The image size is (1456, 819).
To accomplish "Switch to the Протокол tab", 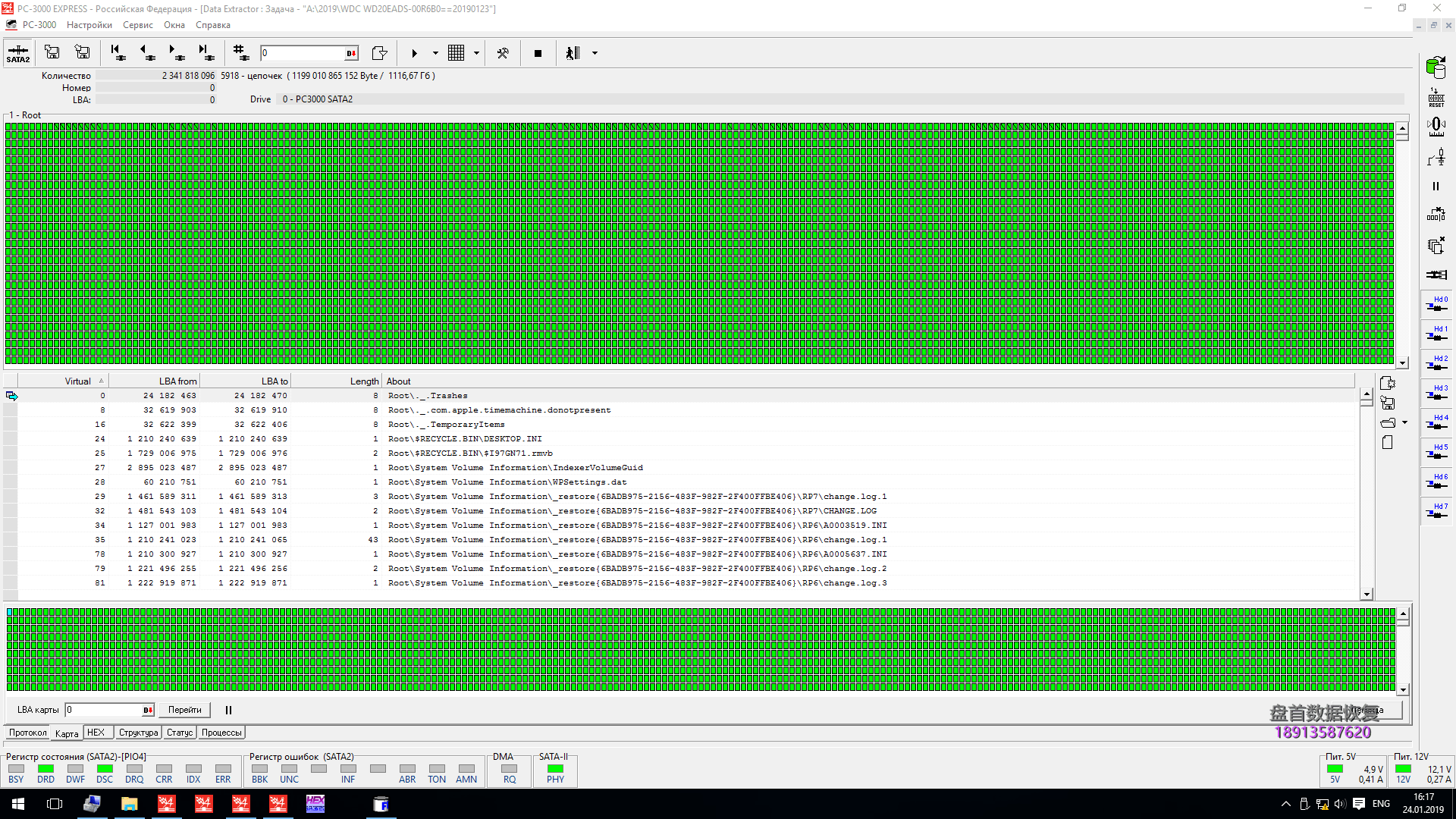I will tap(28, 733).
